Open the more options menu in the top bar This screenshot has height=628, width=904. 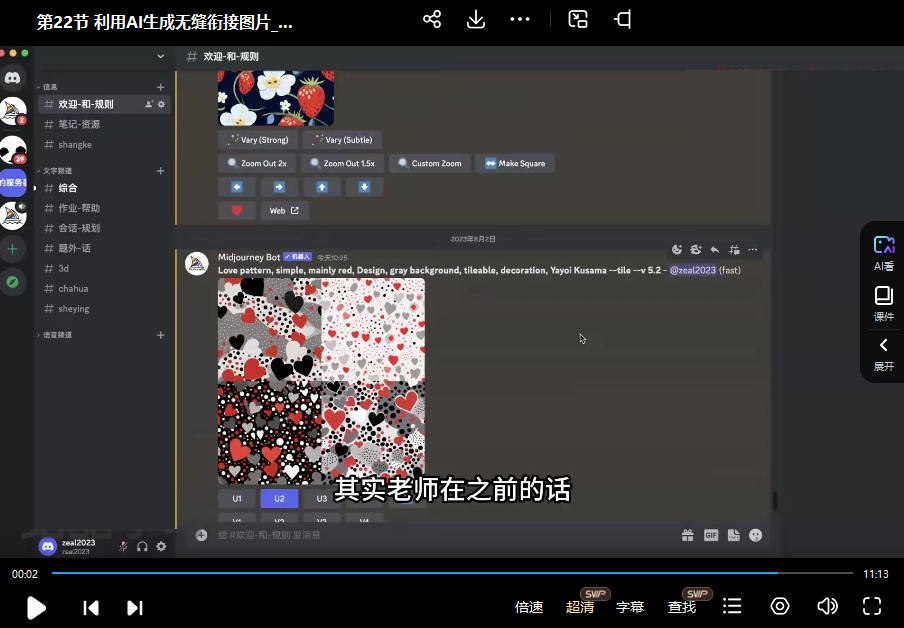click(x=519, y=19)
